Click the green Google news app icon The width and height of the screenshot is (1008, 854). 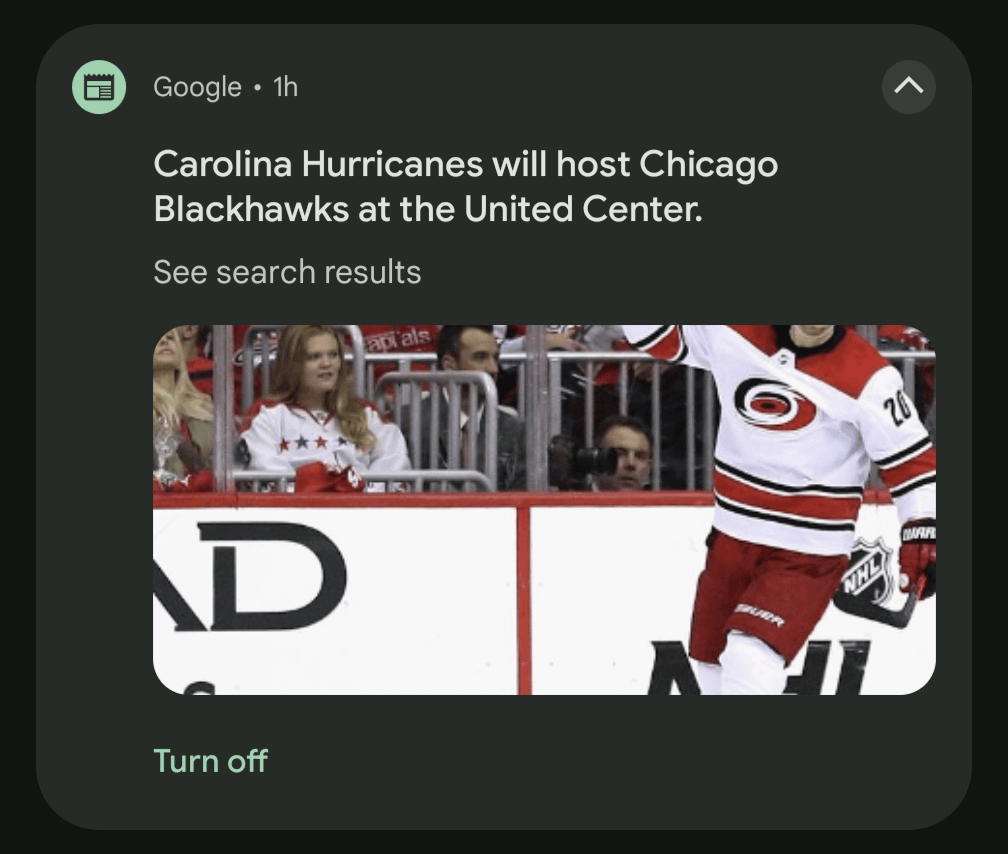99,87
